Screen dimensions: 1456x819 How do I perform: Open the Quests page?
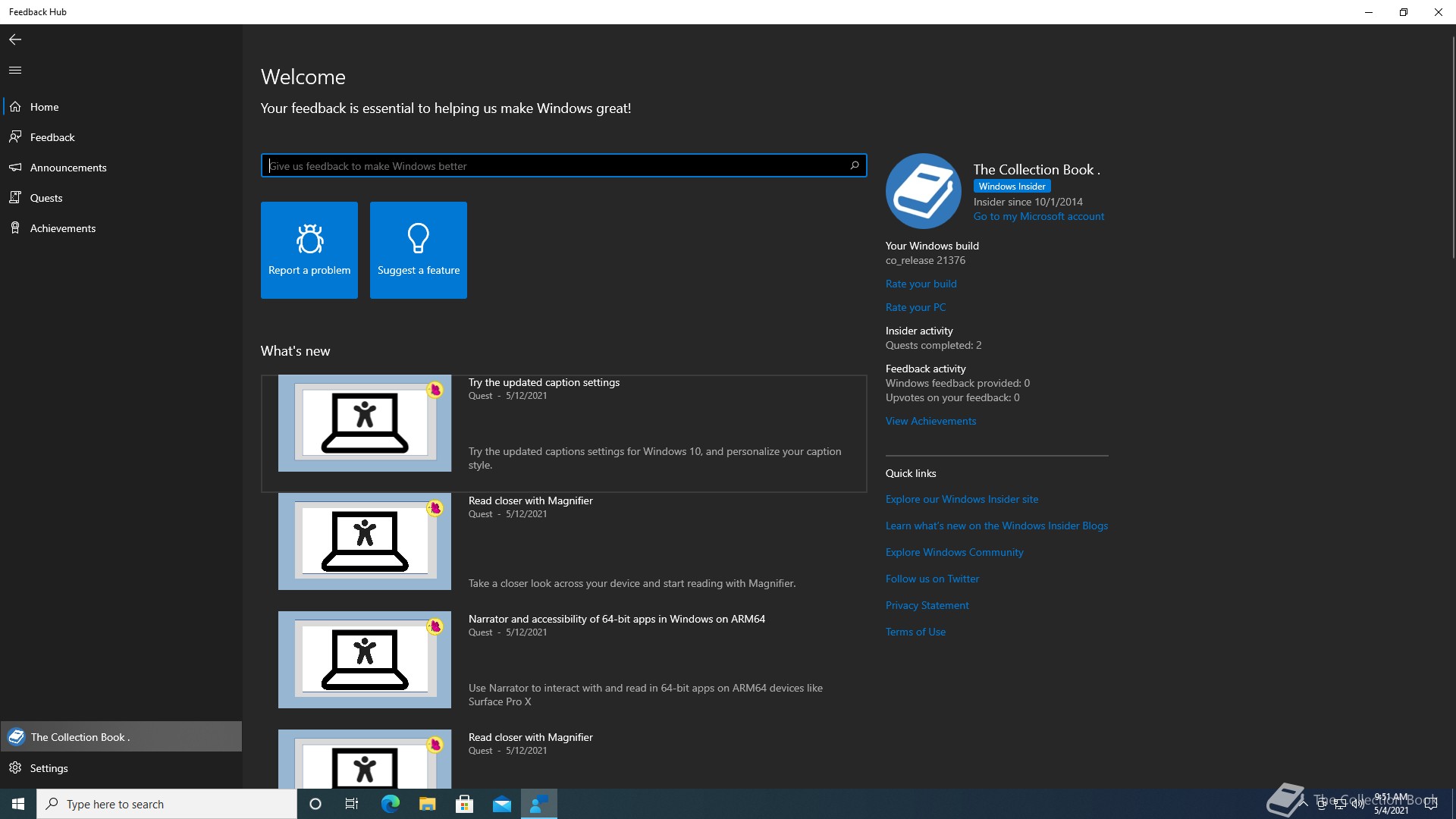pyautogui.click(x=121, y=198)
